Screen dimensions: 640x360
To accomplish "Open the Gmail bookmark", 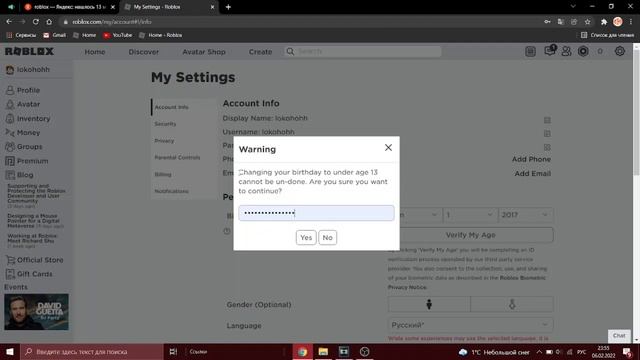I will point(54,36).
